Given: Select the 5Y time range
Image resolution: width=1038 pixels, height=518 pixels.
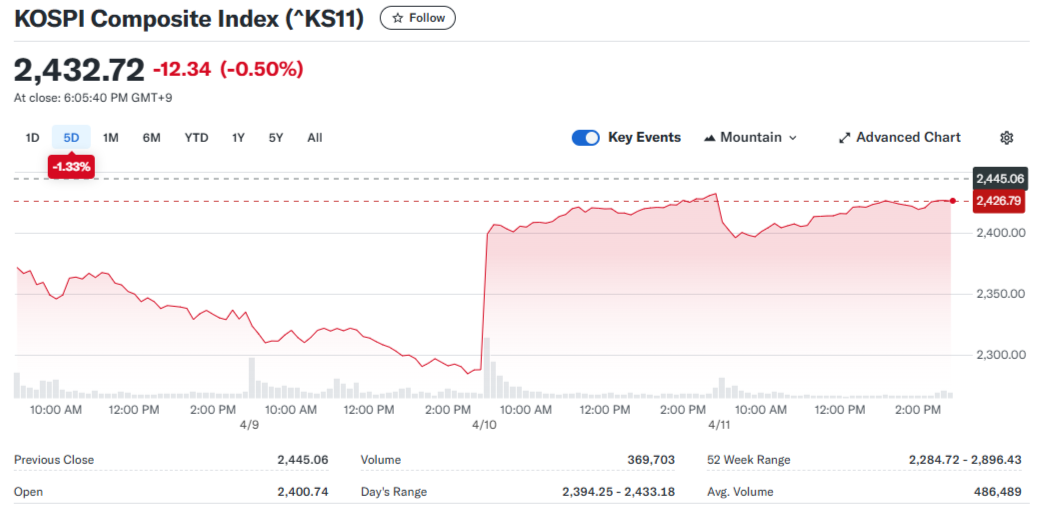Looking at the screenshot, I should pos(276,138).
